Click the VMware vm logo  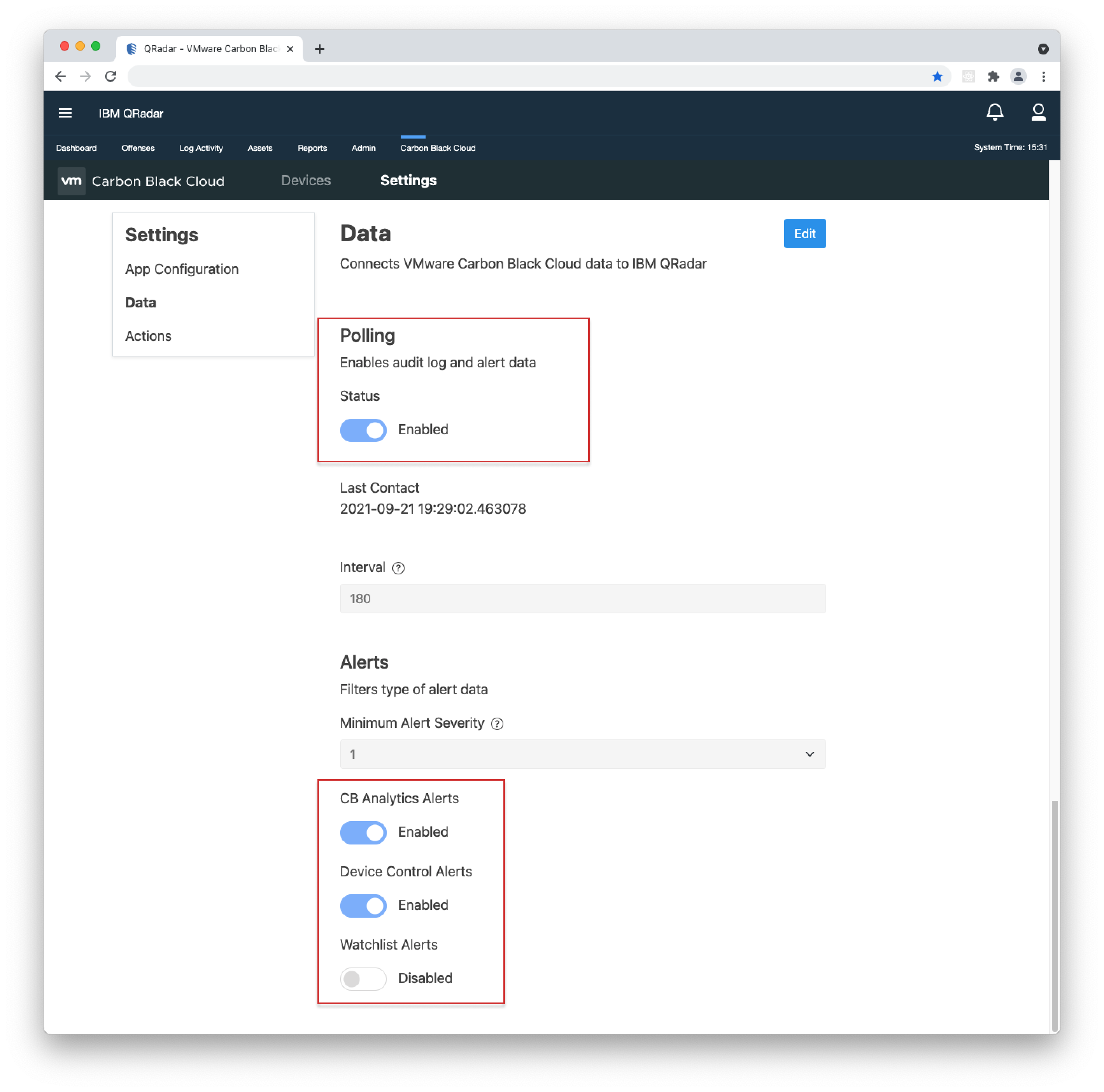pos(72,181)
